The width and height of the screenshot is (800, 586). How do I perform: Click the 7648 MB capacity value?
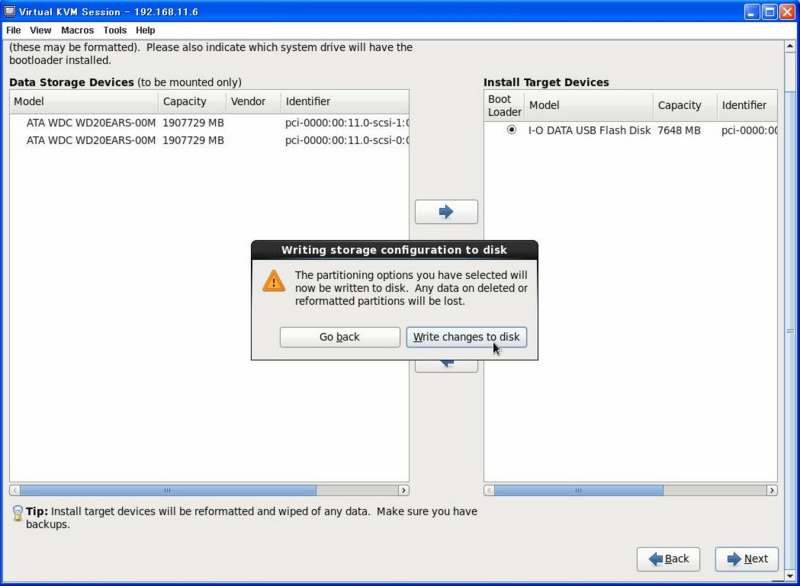[679, 130]
